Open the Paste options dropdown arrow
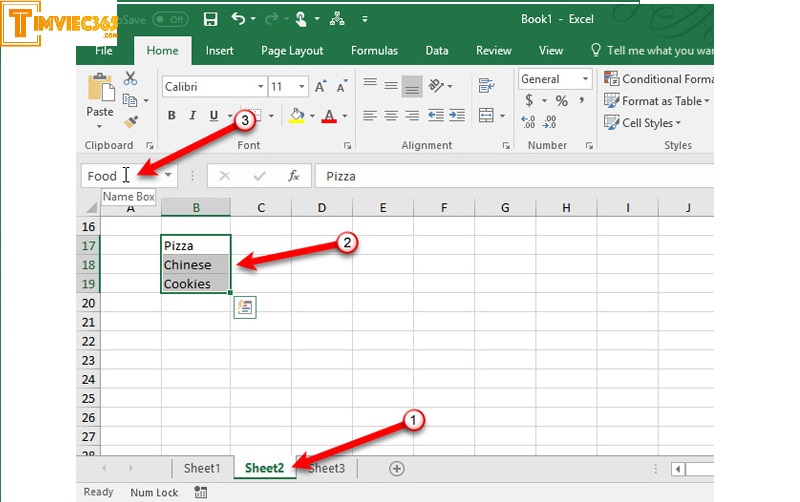The width and height of the screenshot is (800, 502). point(99,126)
